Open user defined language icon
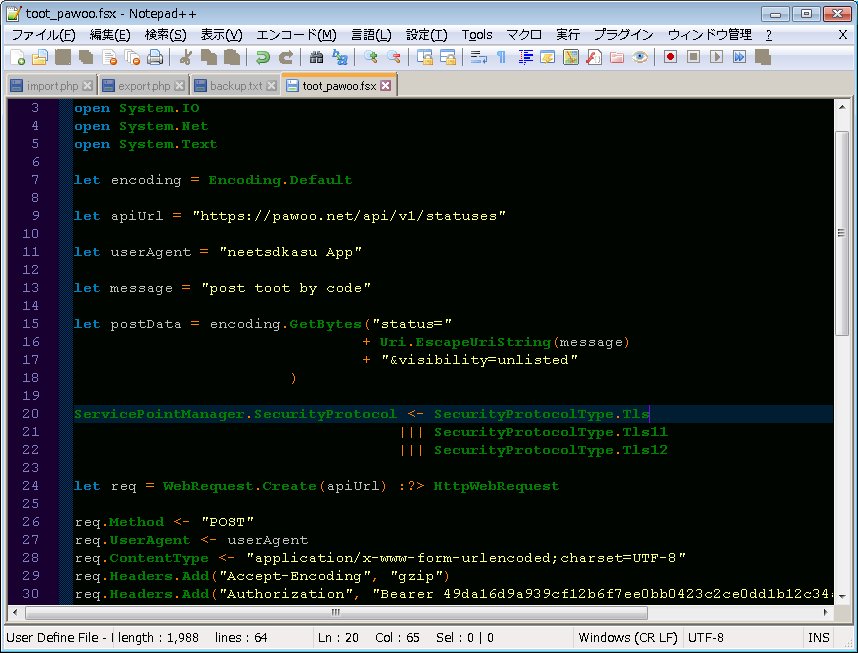 [x=548, y=57]
